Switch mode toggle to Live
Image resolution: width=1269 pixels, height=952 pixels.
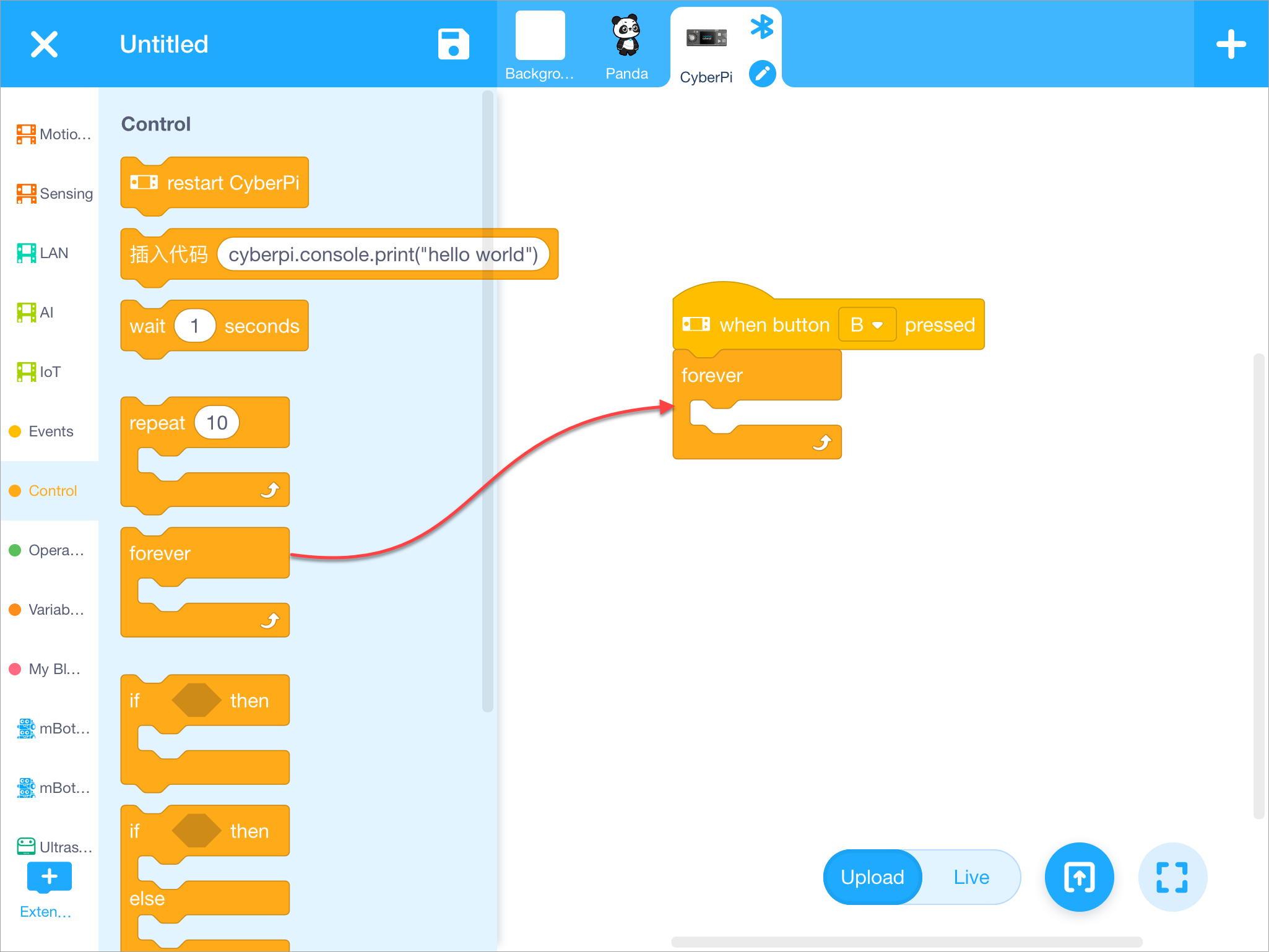(x=971, y=876)
